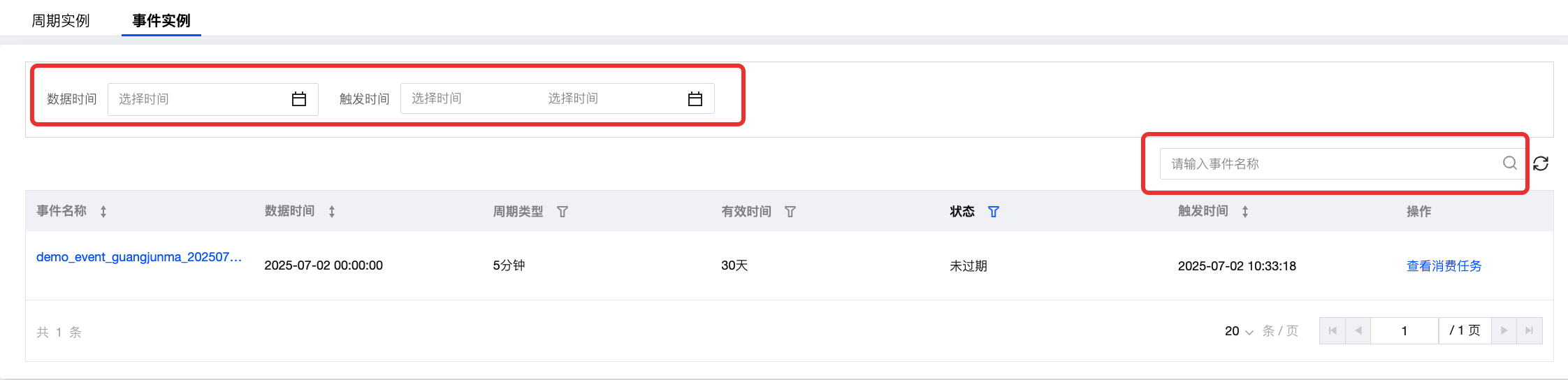Open the 有效时间 filter funnel
The height and width of the screenshot is (380, 1568).
(790, 212)
